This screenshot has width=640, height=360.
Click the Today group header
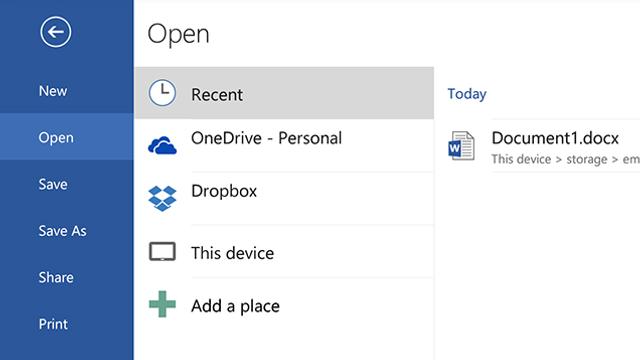click(x=467, y=94)
